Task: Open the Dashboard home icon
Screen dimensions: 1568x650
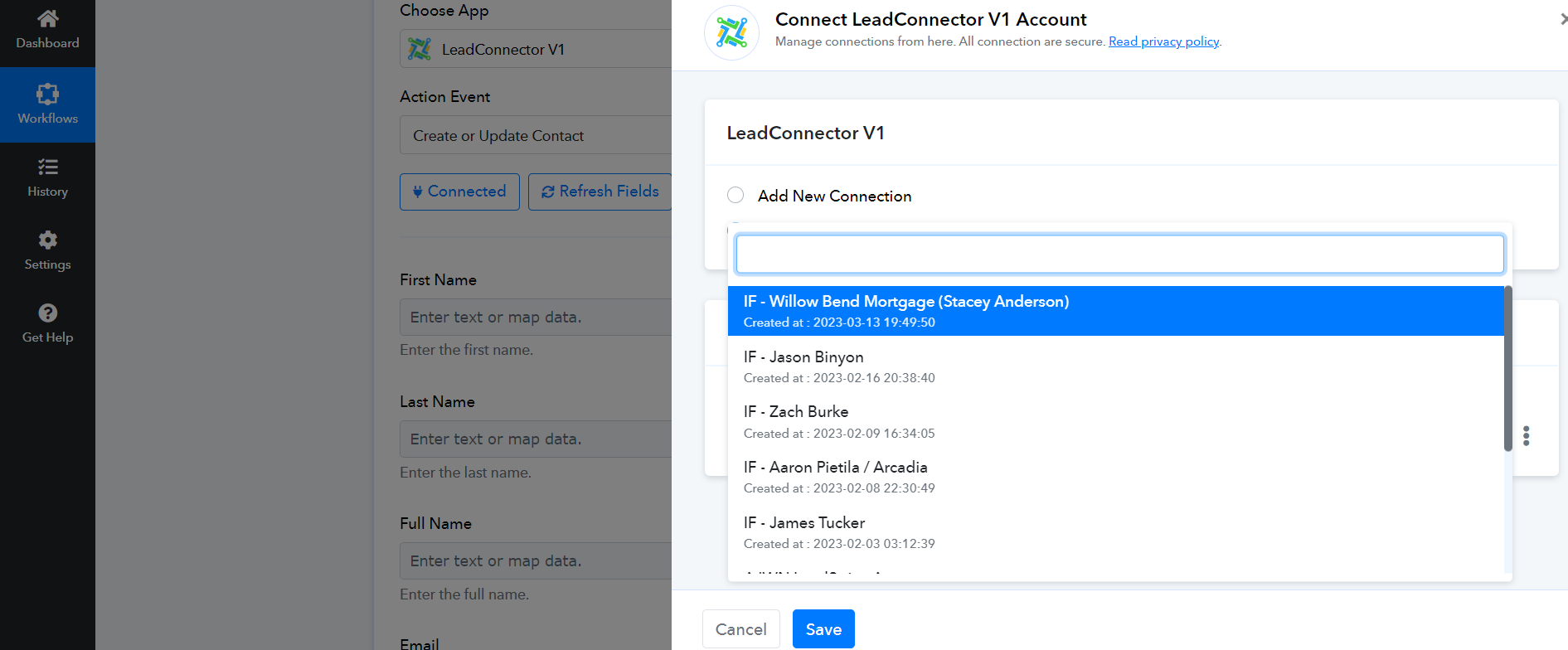Action: click(x=48, y=18)
